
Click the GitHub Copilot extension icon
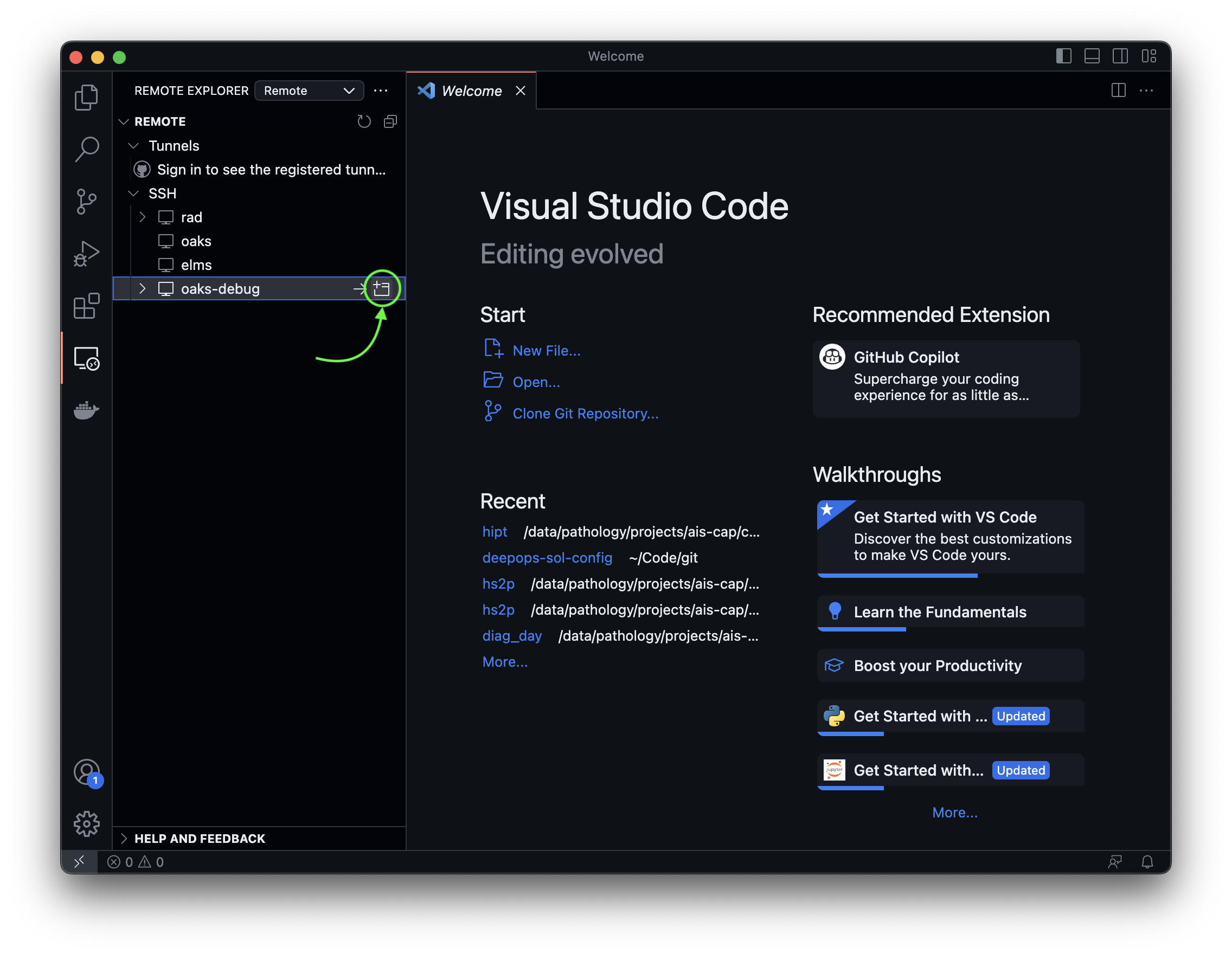pyautogui.click(x=832, y=357)
